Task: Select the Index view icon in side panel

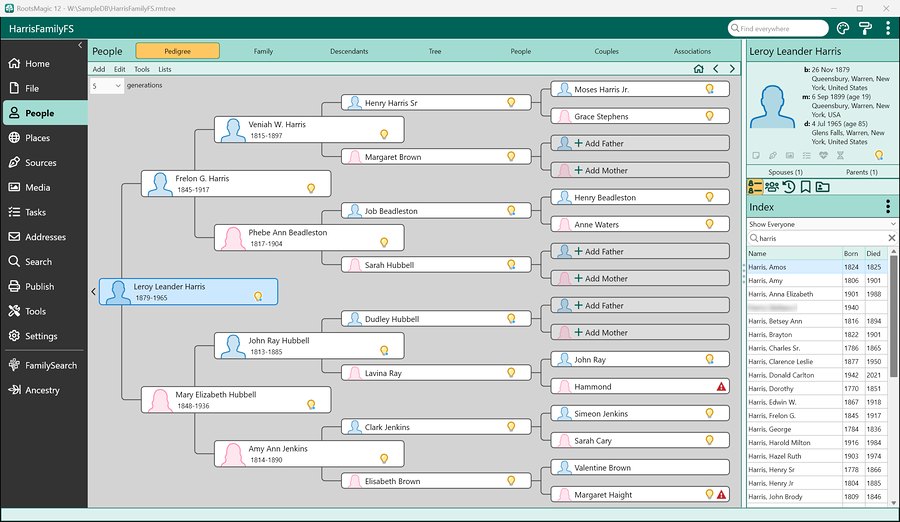Action: (x=755, y=187)
